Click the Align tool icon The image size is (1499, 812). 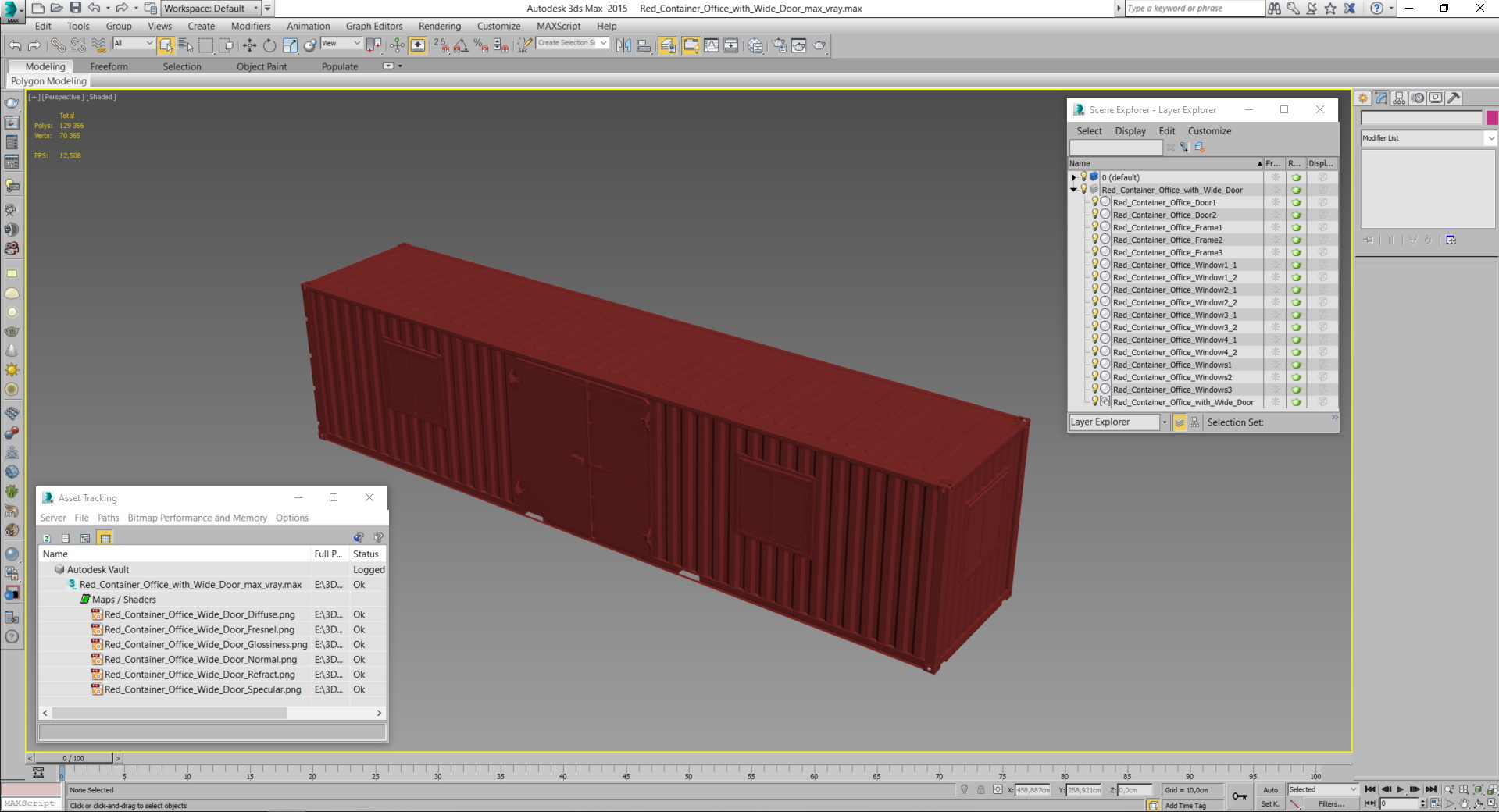[644, 45]
